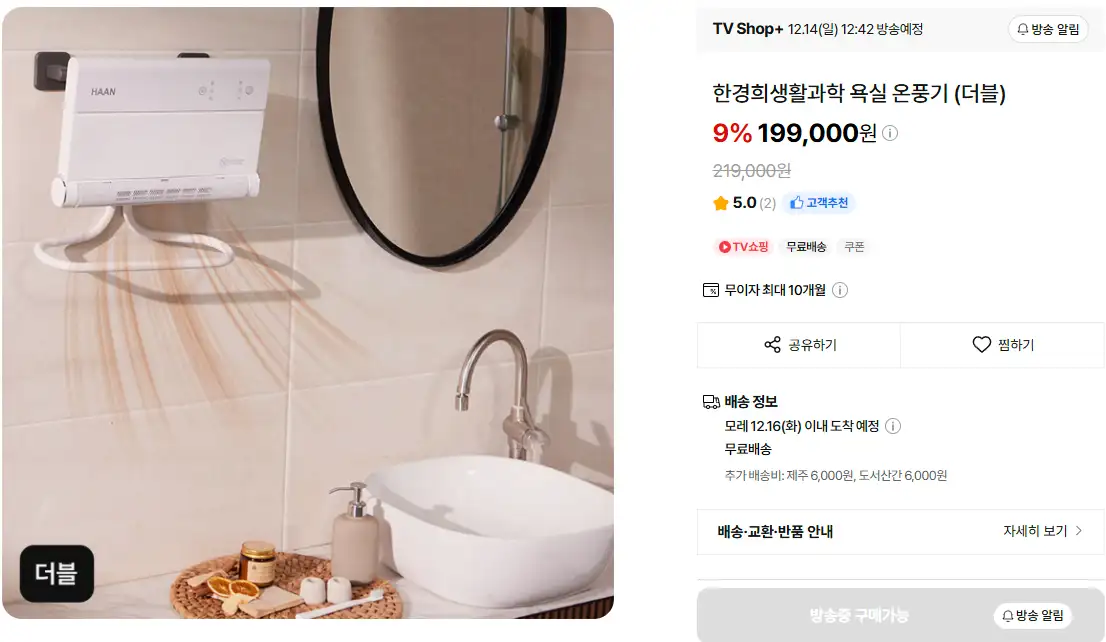The image size is (1106, 642).
Task: Toggle the top 방송 알림 bell button
Action: 1048,29
